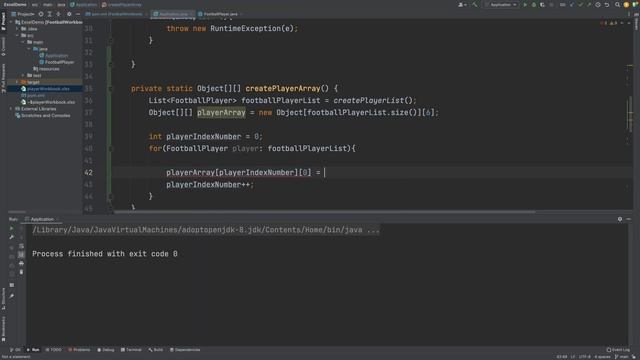Screen dimensions: 640x360
Task: Open Project panel settings gear
Action: coord(69,14)
